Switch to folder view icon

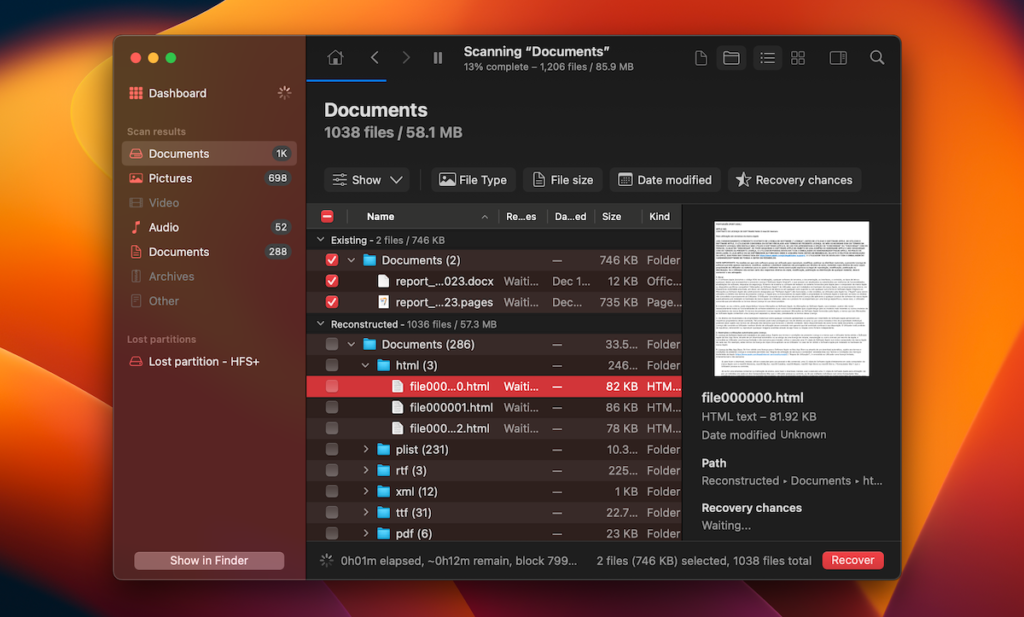pyautogui.click(x=731, y=58)
